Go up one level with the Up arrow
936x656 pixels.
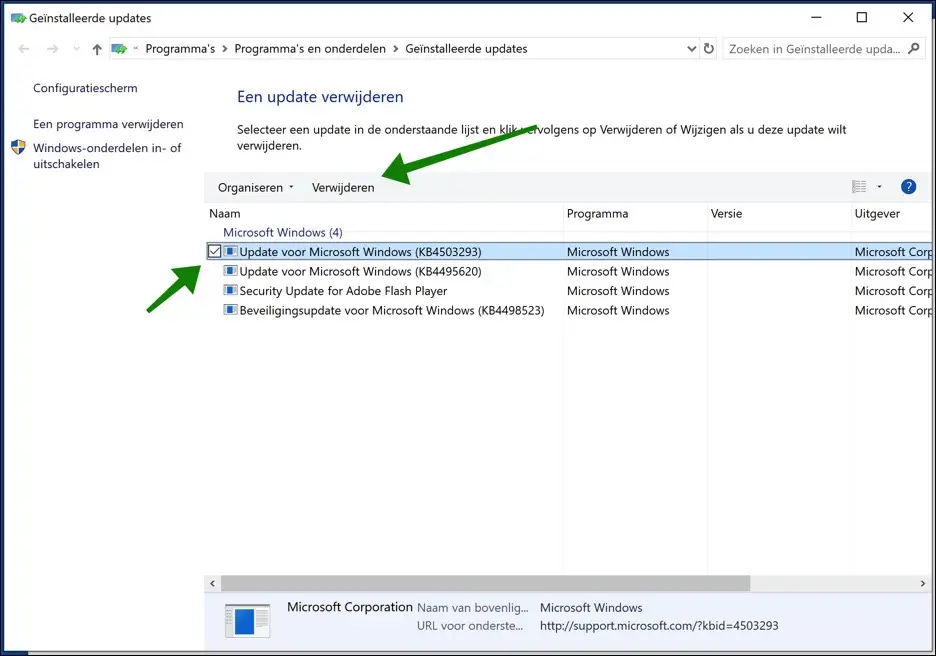[x=97, y=49]
